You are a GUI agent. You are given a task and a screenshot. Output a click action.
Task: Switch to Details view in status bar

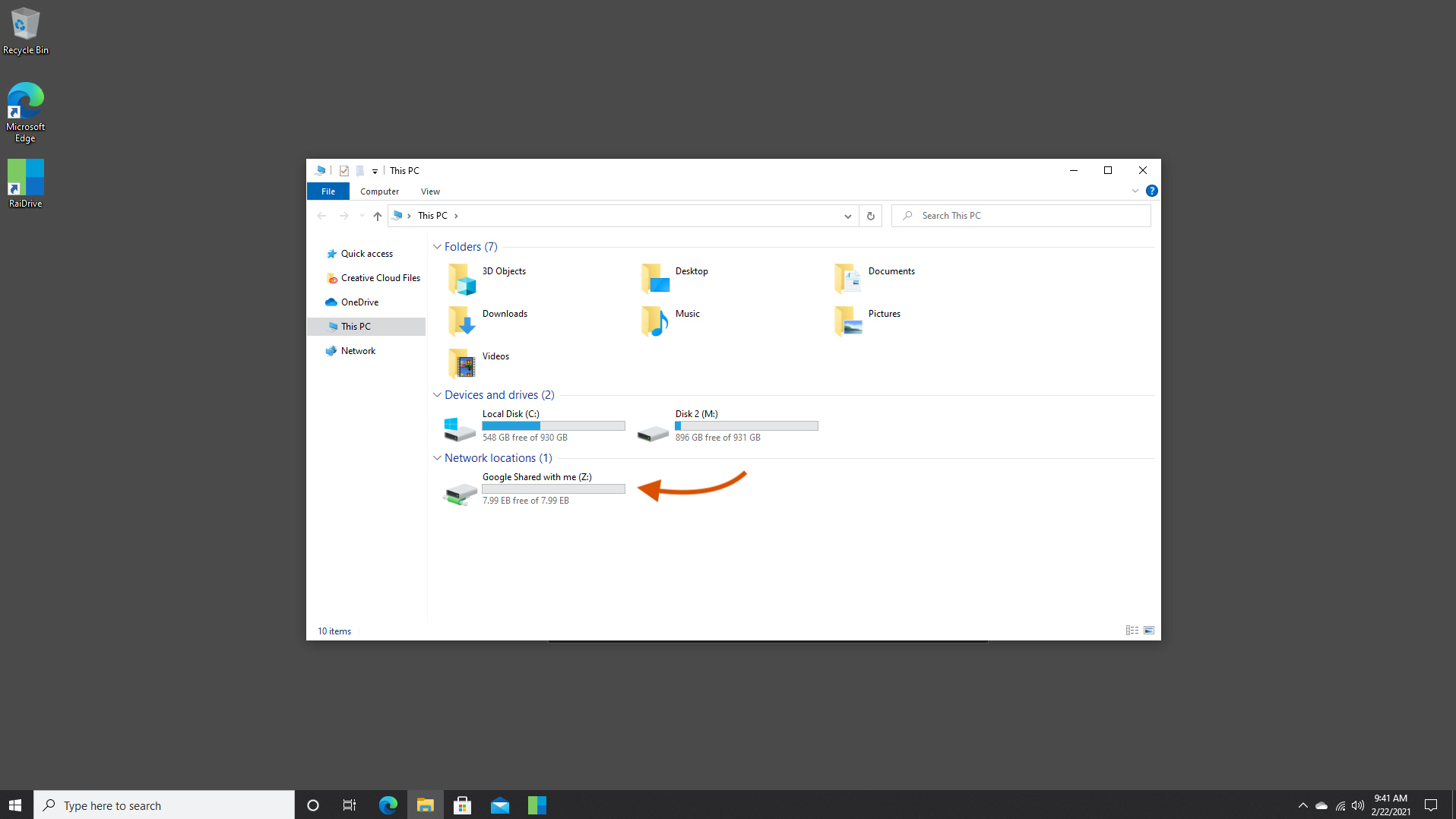point(1132,630)
